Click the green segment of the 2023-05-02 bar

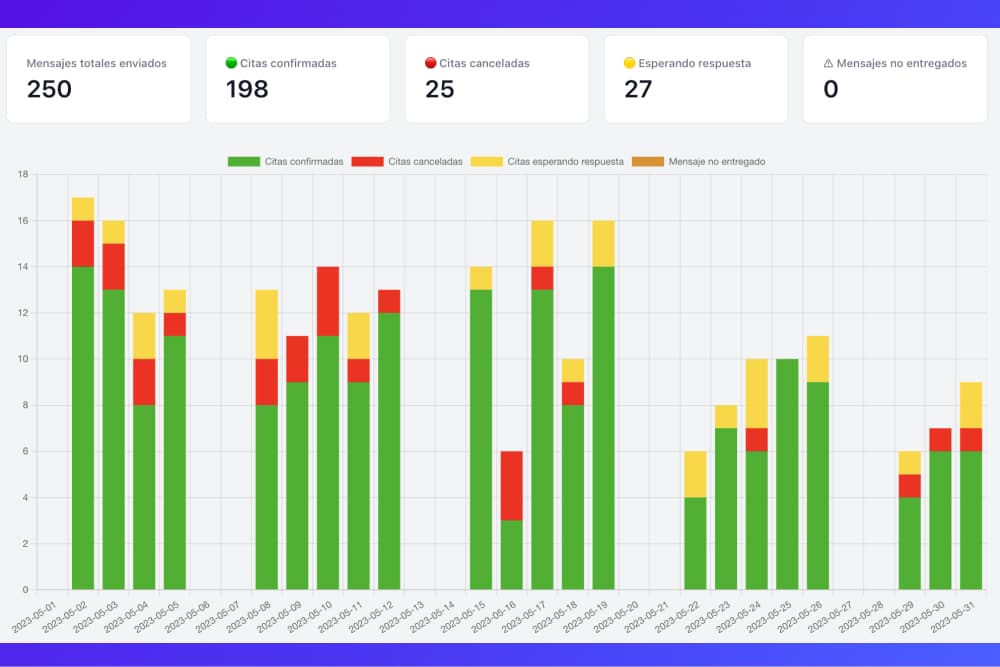(x=83, y=428)
